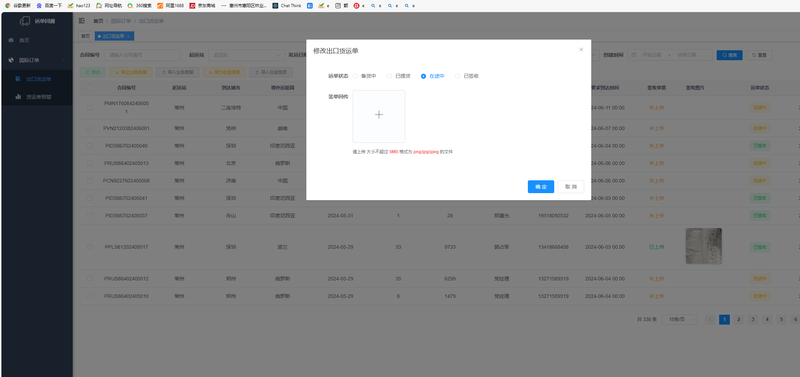
Task: Select the 在途中 radio option
Action: coord(433,76)
